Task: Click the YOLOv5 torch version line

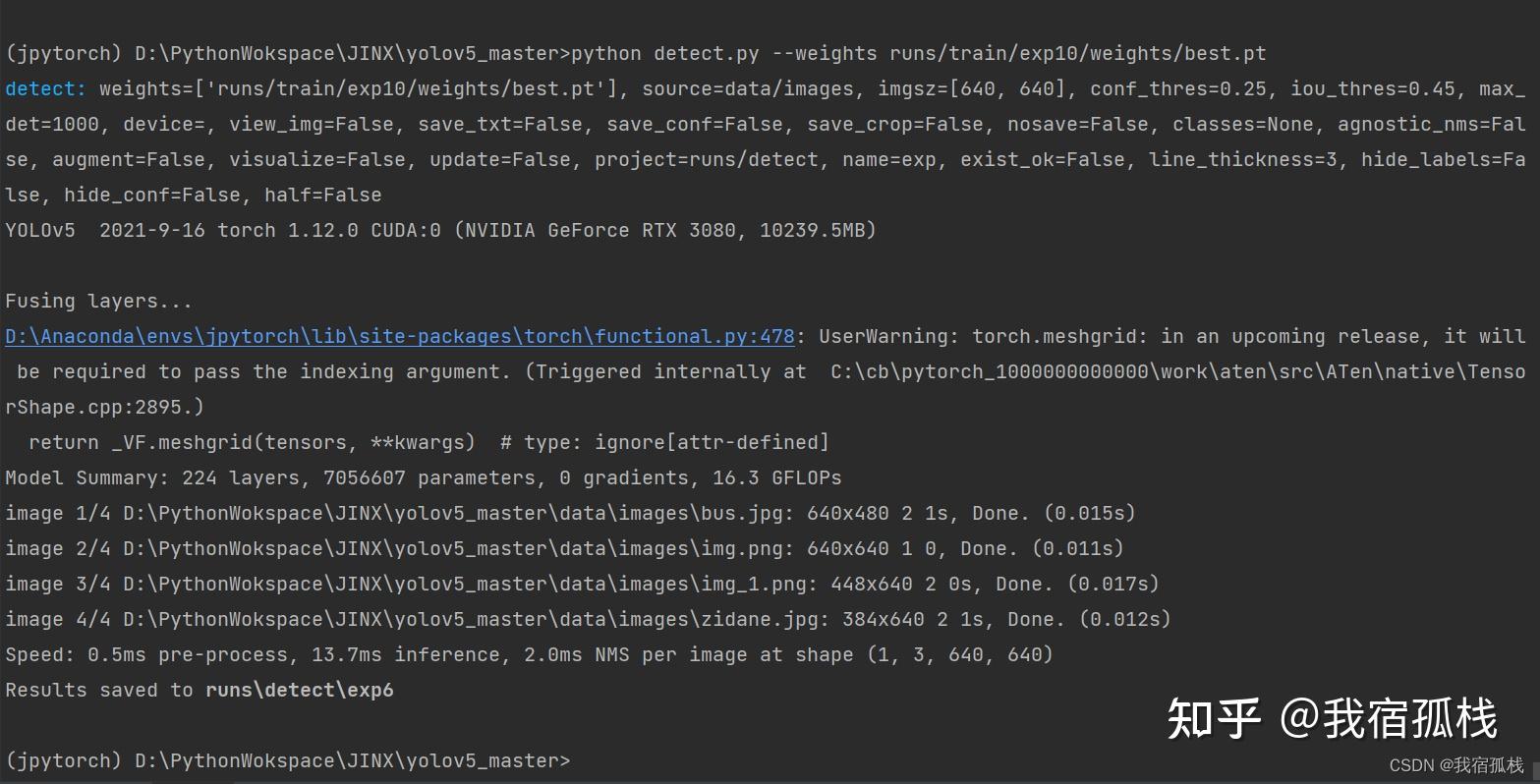Action: (440, 231)
